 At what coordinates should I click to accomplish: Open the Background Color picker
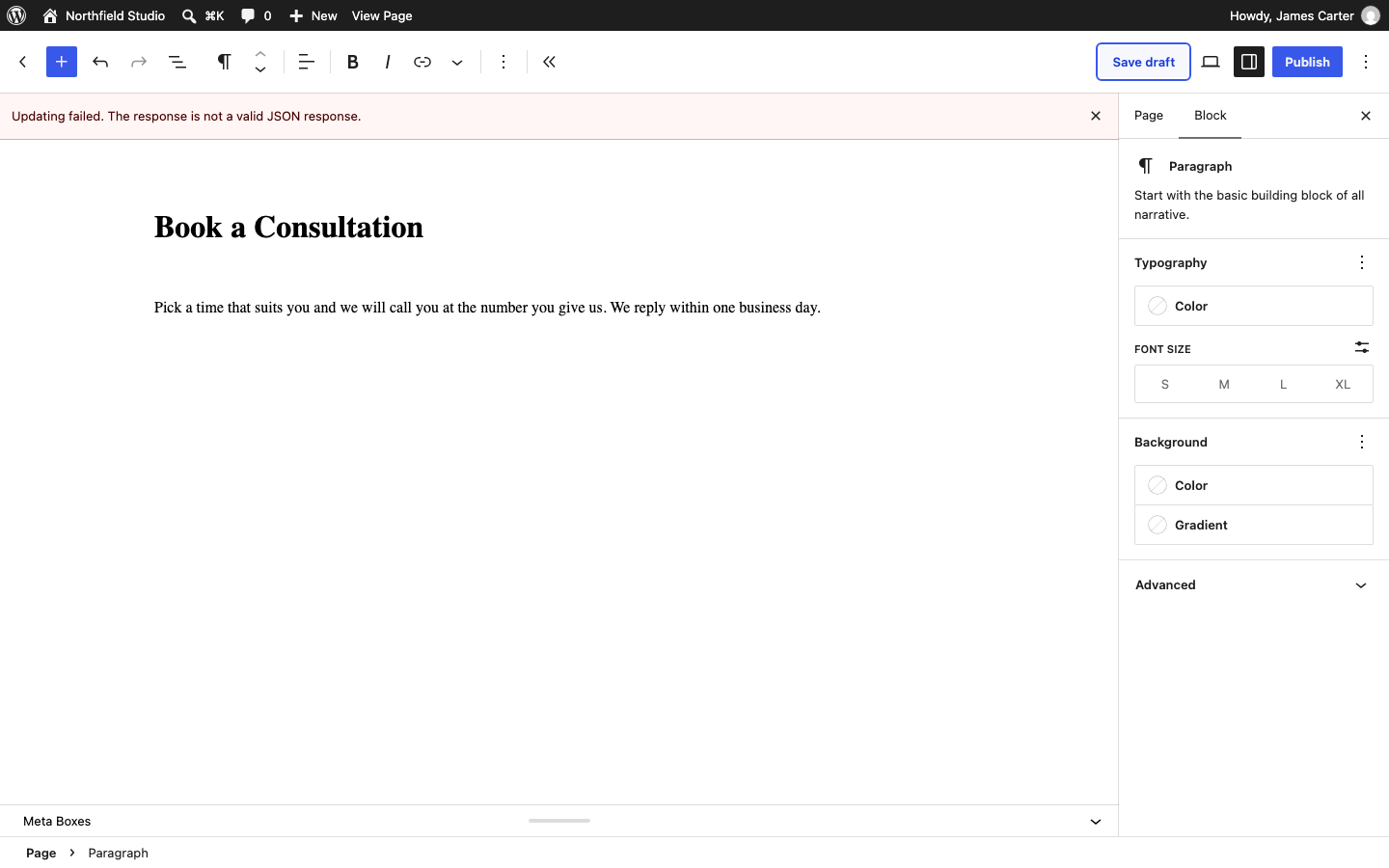pyautogui.click(x=1254, y=485)
